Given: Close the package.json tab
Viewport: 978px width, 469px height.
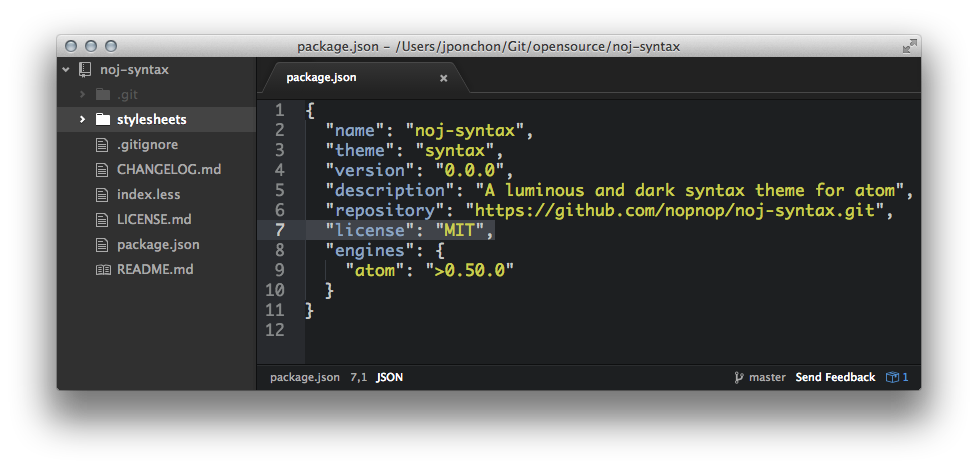Looking at the screenshot, I should click(x=443, y=79).
